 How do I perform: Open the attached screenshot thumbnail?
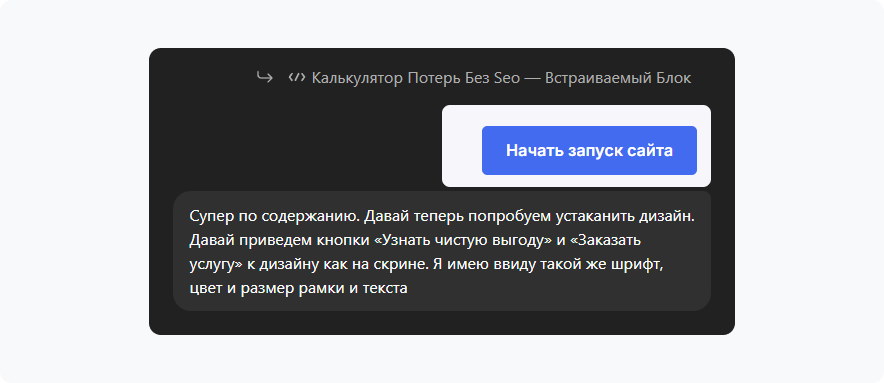576,146
